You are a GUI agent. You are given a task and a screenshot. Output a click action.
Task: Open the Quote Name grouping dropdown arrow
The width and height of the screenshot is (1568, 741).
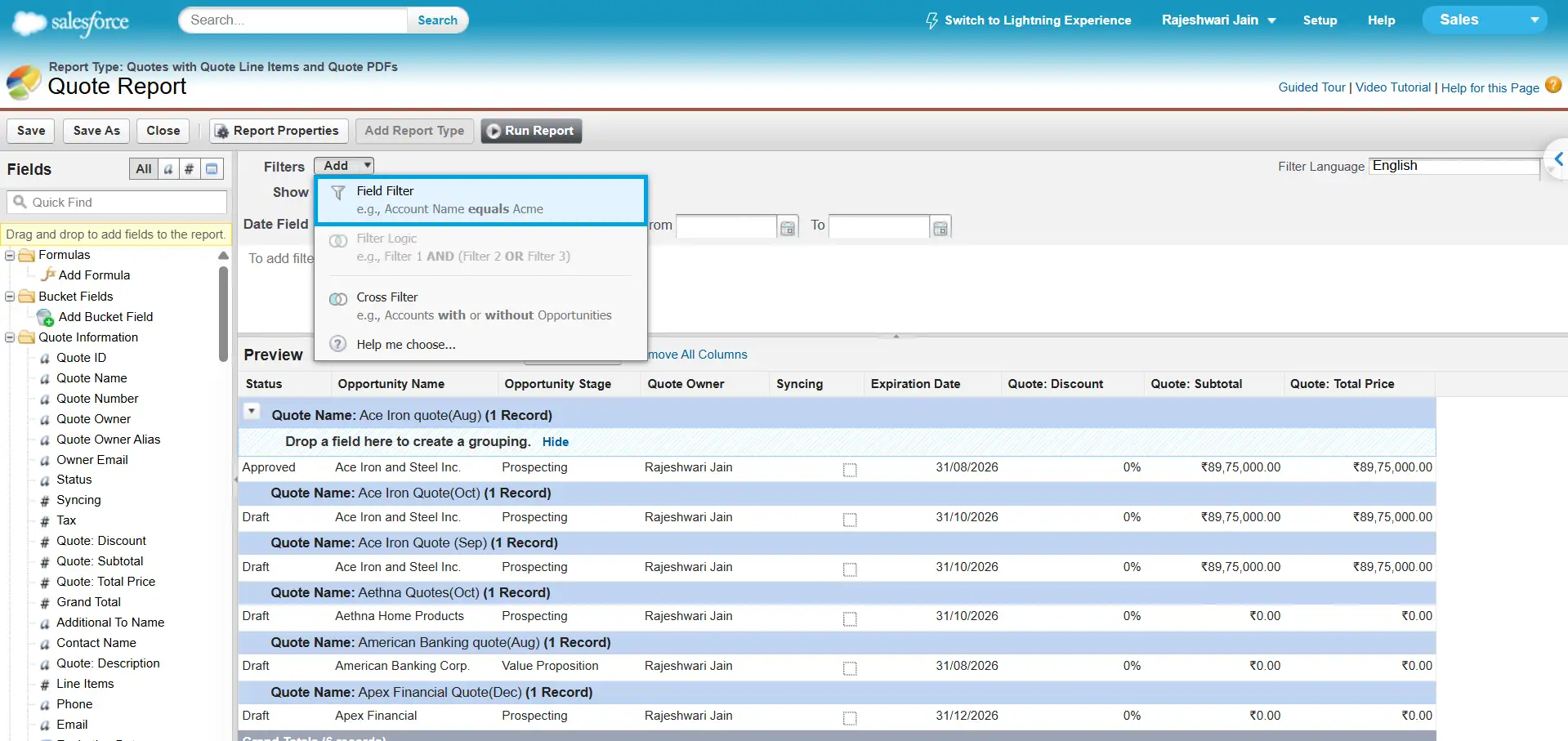252,412
